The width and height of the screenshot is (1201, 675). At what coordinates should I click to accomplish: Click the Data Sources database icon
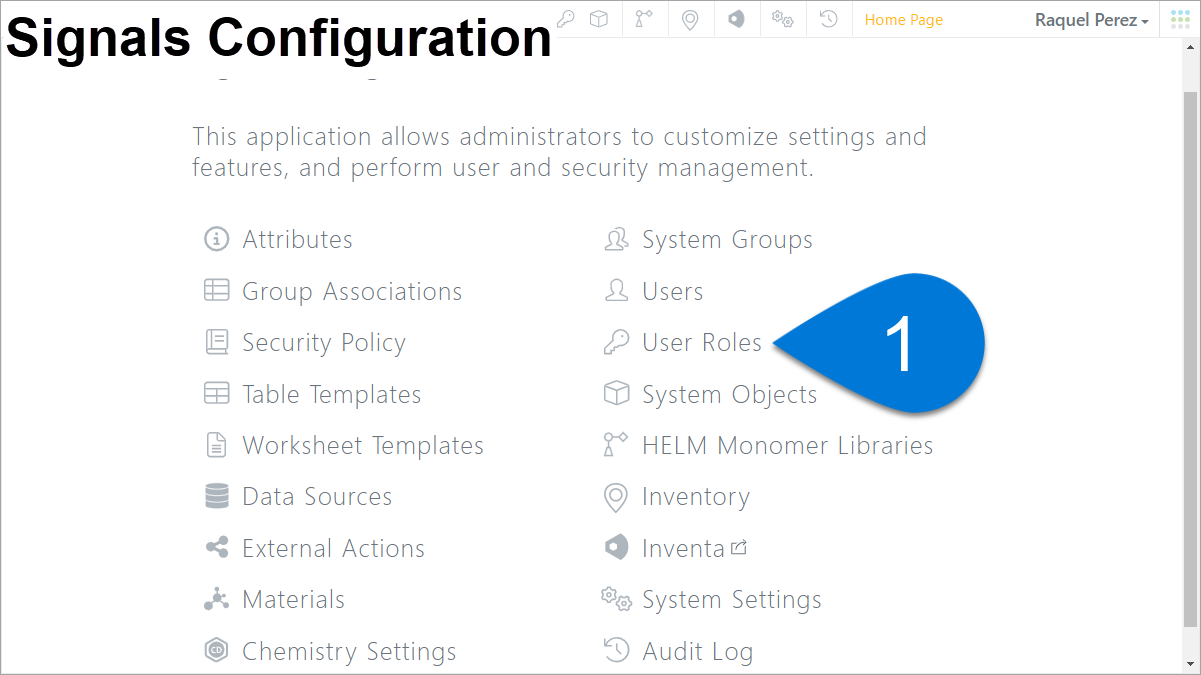coord(216,497)
